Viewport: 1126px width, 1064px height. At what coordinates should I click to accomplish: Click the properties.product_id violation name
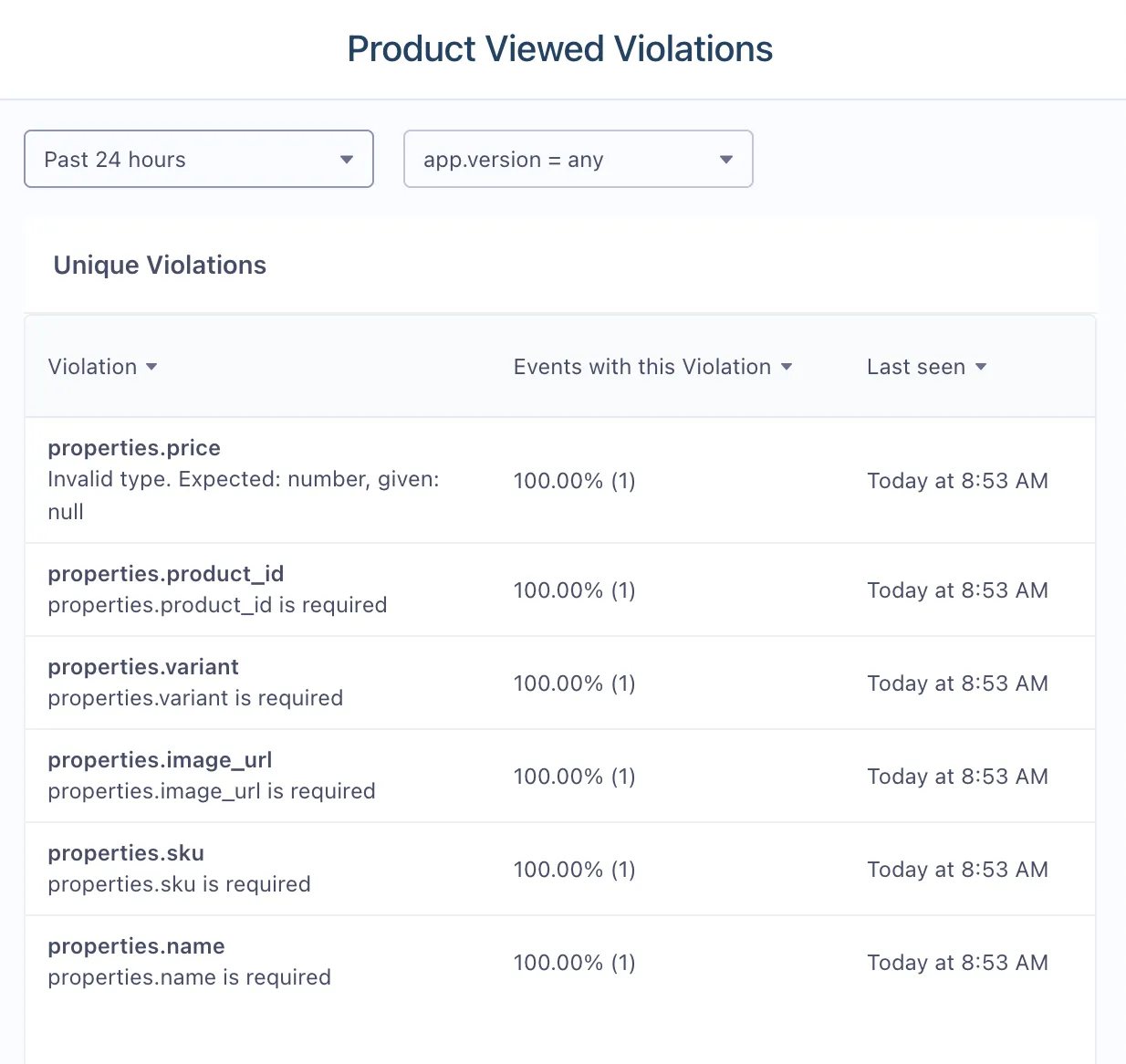click(166, 574)
